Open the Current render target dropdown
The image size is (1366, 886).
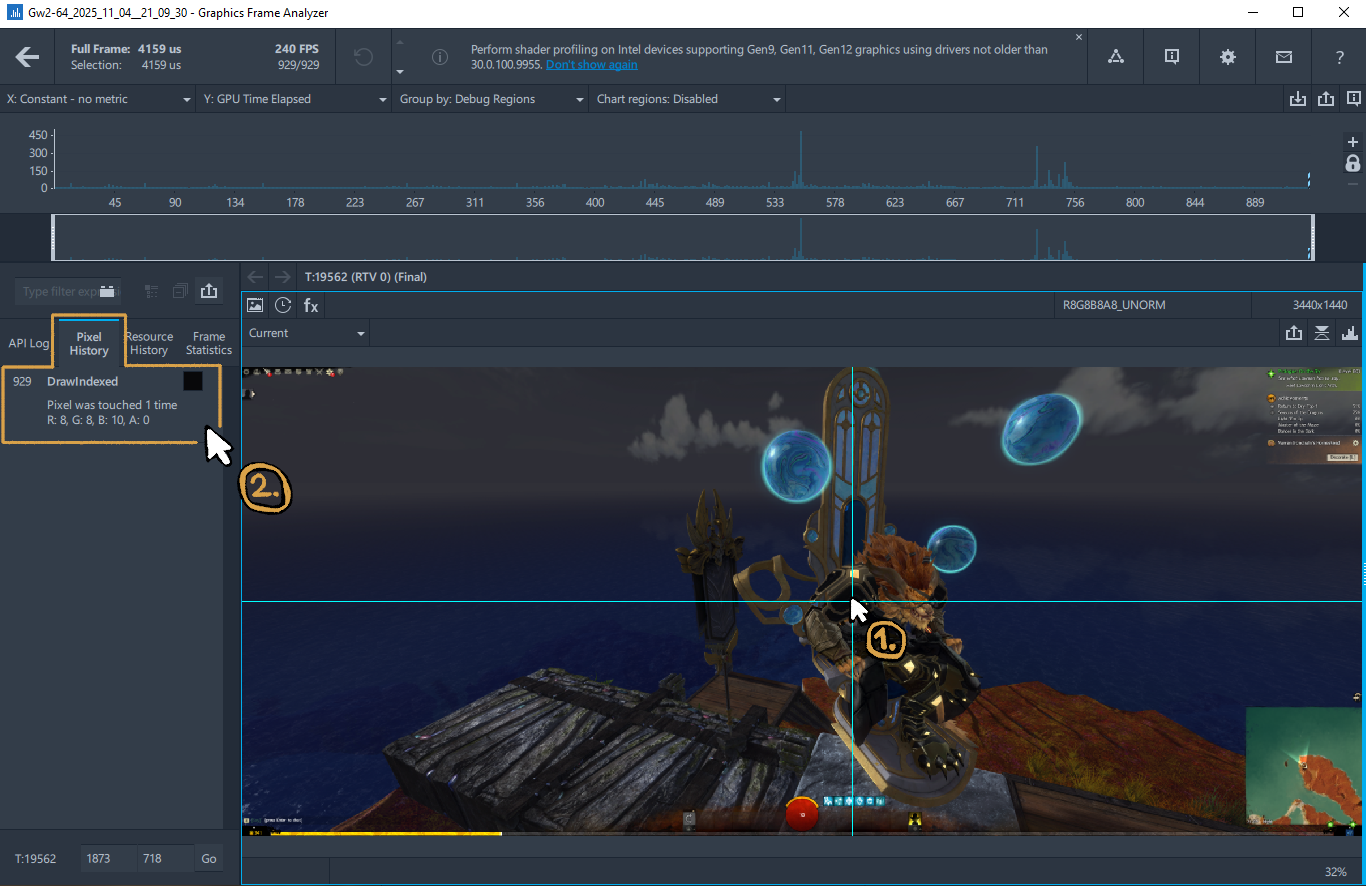click(x=306, y=333)
